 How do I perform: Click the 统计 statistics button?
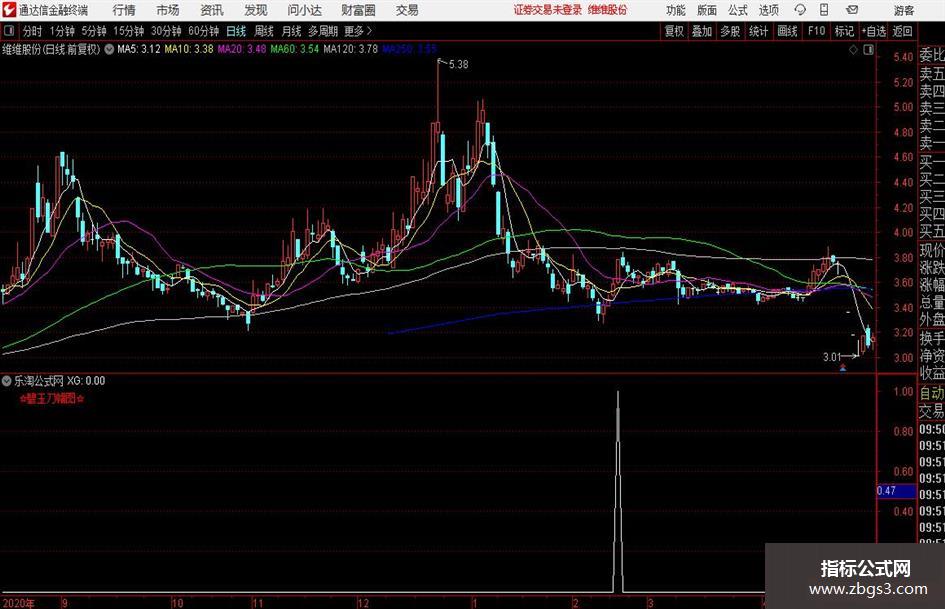coord(758,31)
